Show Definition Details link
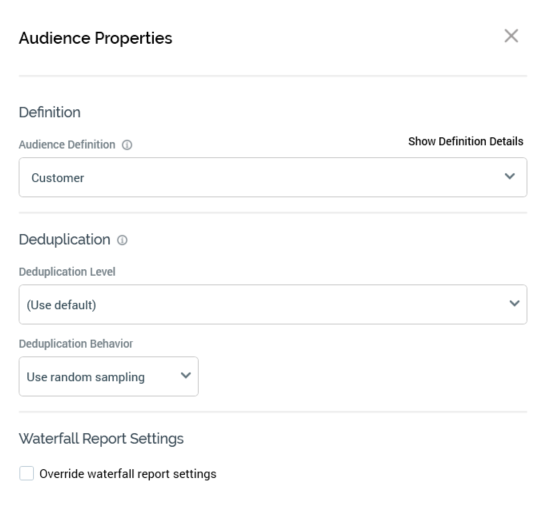541x508 pixels. pos(466,141)
